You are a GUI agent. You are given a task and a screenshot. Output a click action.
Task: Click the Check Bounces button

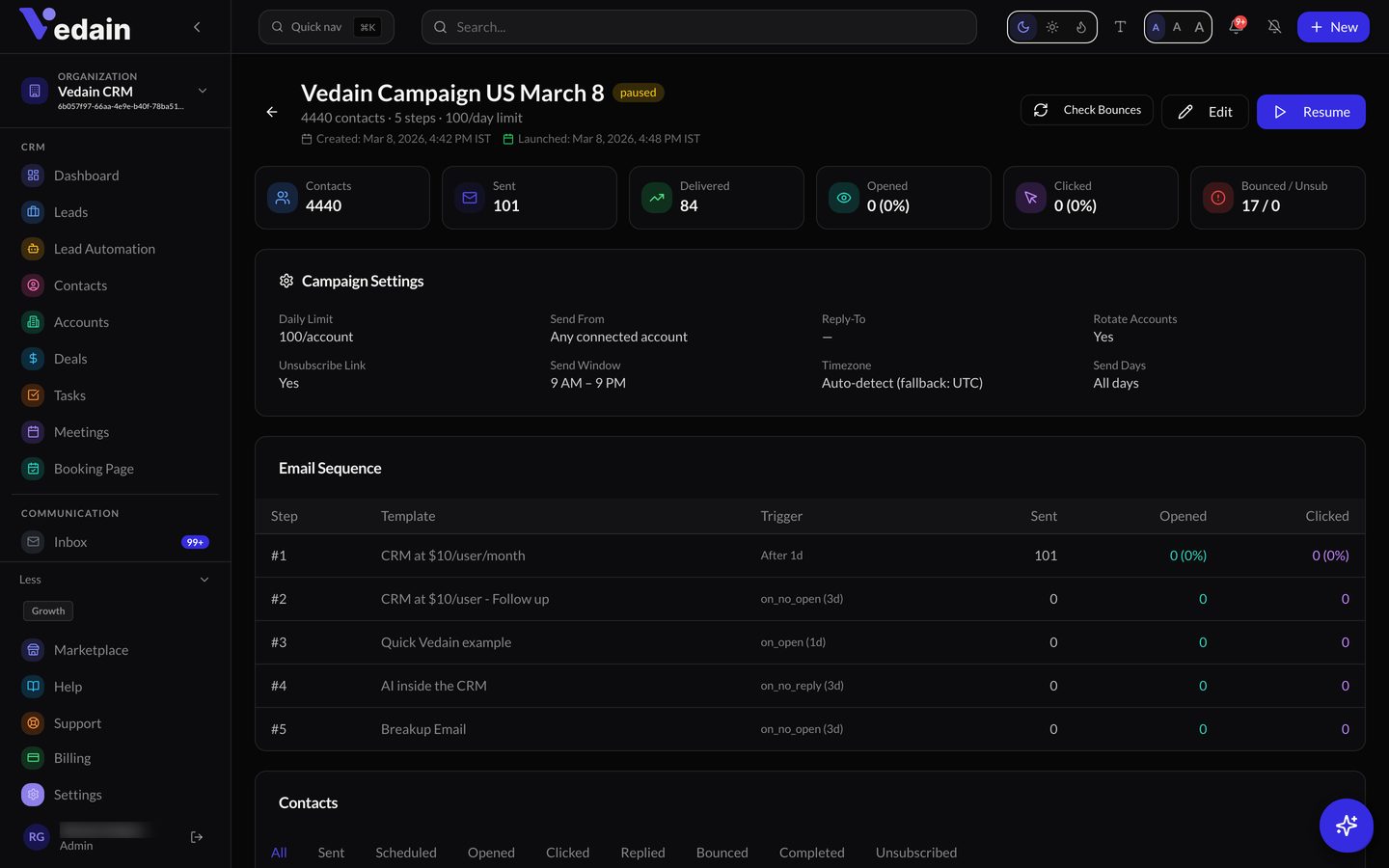(x=1087, y=110)
